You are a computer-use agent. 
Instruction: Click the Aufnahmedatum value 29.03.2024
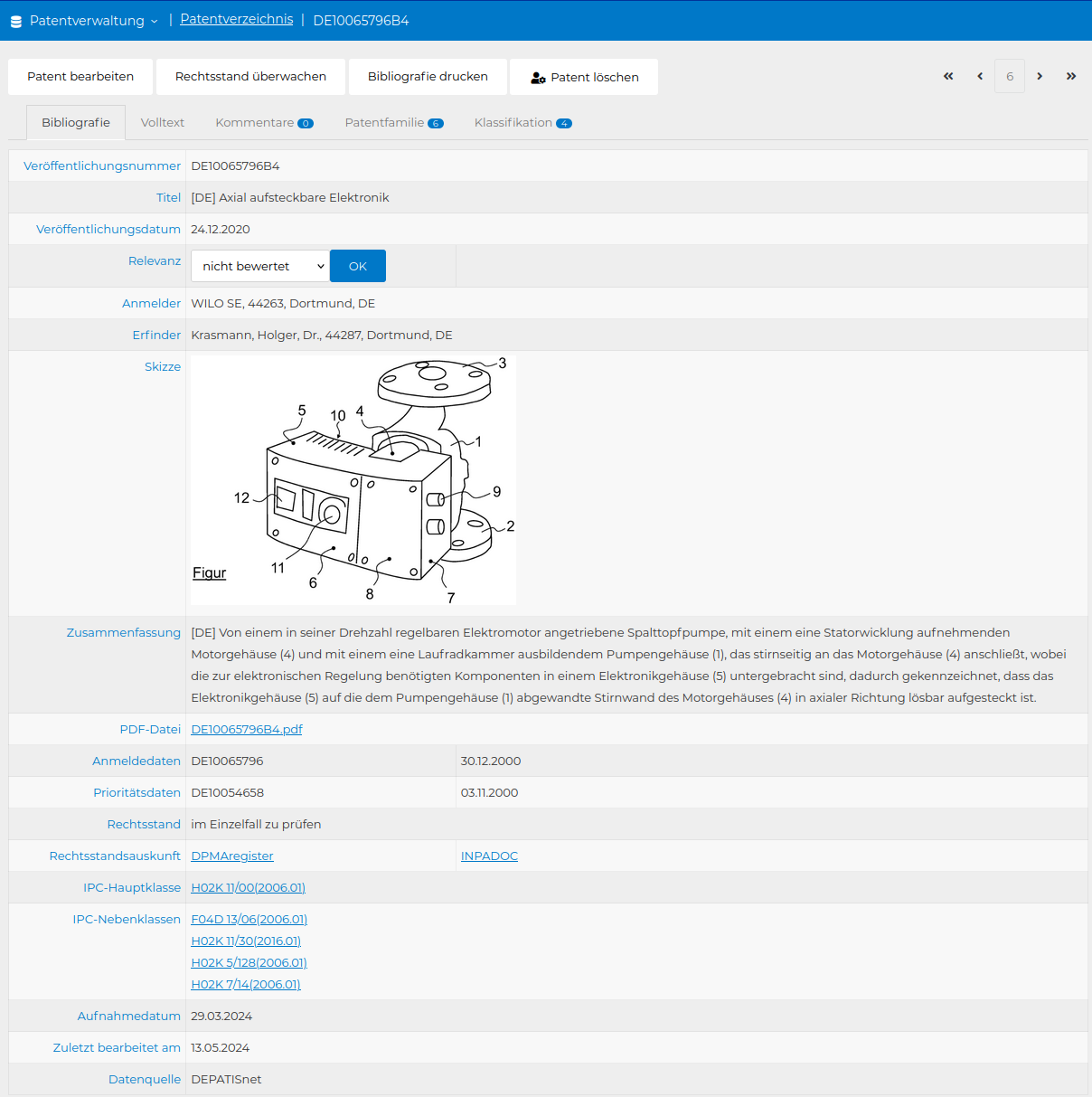pyautogui.click(x=221, y=1016)
